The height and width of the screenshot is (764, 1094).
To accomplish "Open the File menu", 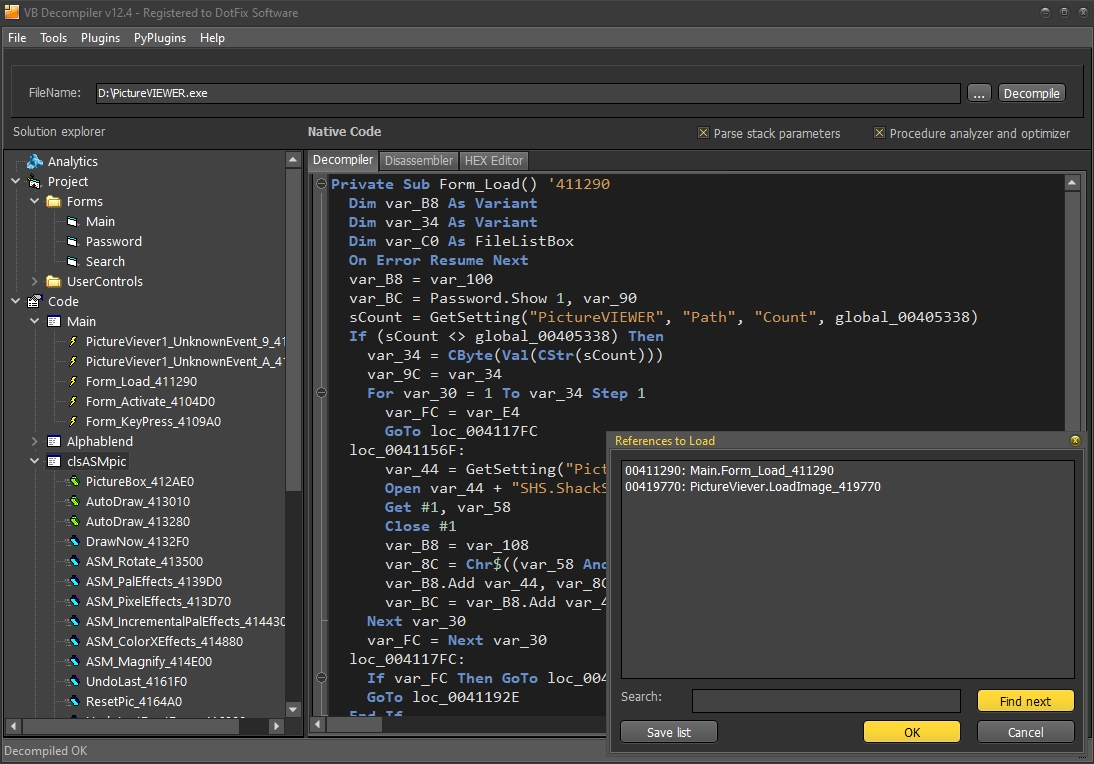I will pyautogui.click(x=17, y=38).
